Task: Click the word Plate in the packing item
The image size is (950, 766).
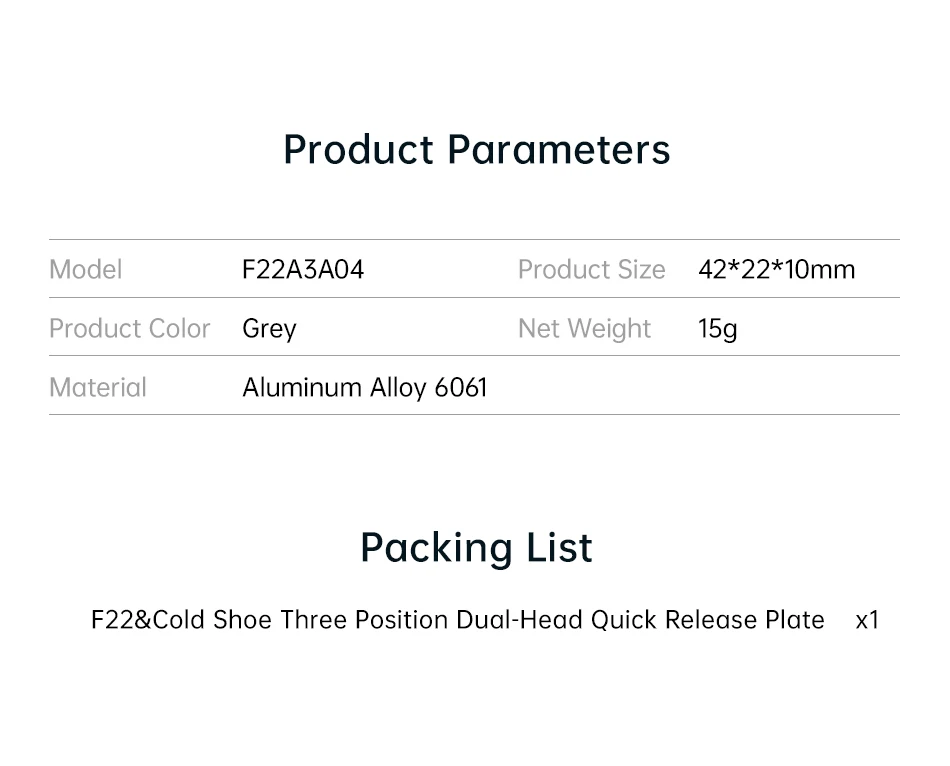Action: click(795, 620)
